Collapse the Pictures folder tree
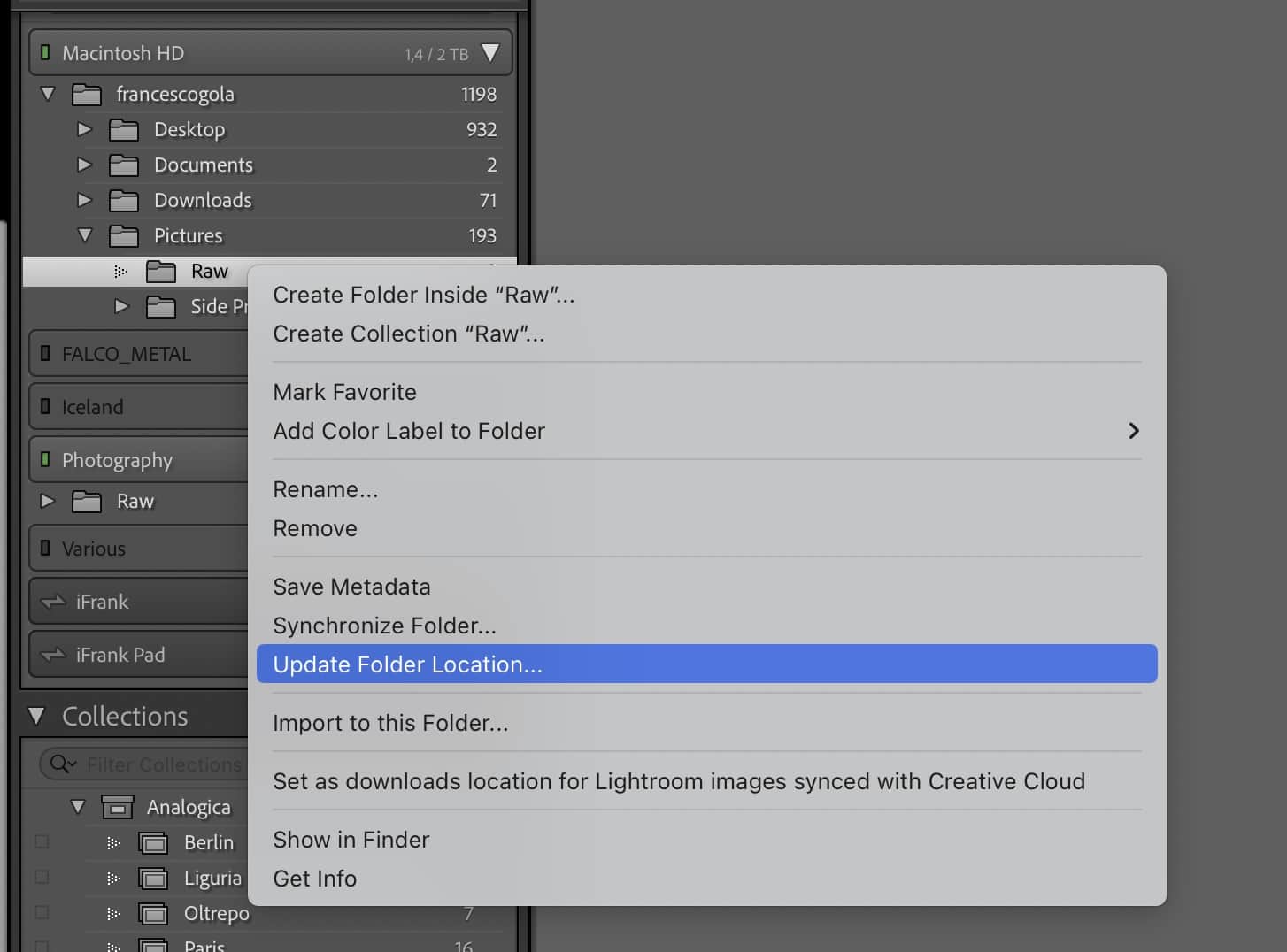 tap(85, 235)
